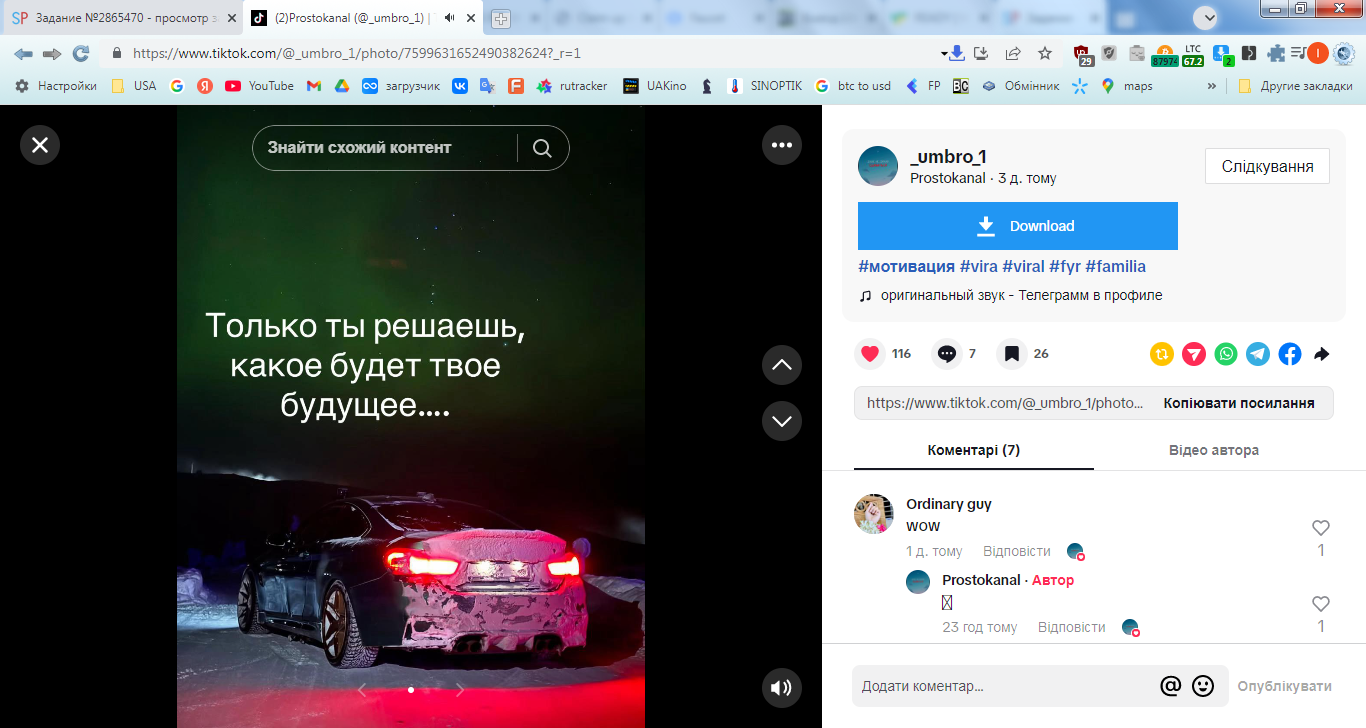Insert a mention with the @ icon
Viewport: 1366px width, 728px height.
(1170, 686)
